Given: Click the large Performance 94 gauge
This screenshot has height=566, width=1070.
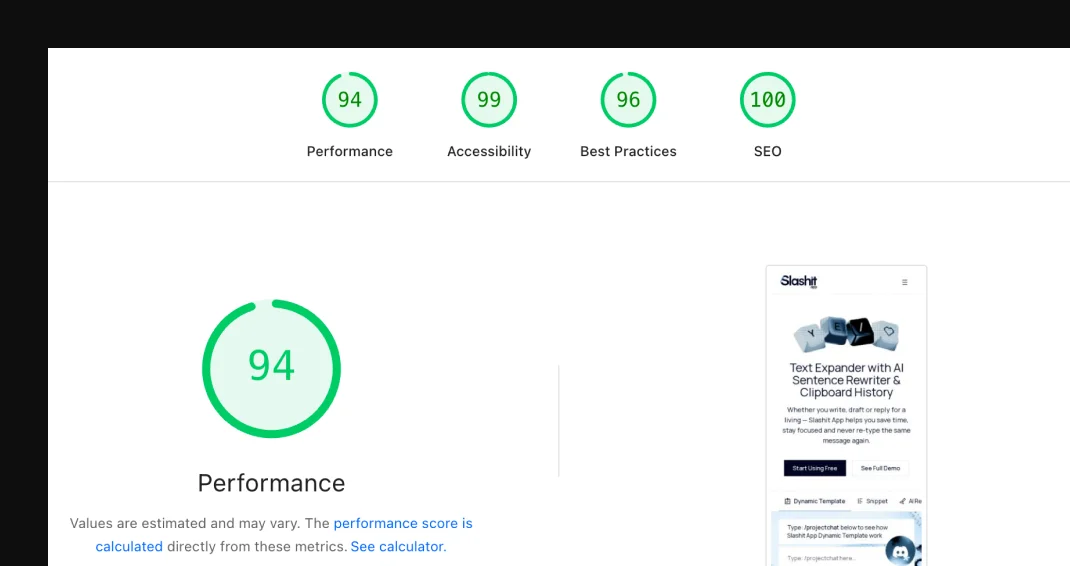Looking at the screenshot, I should pos(272,368).
